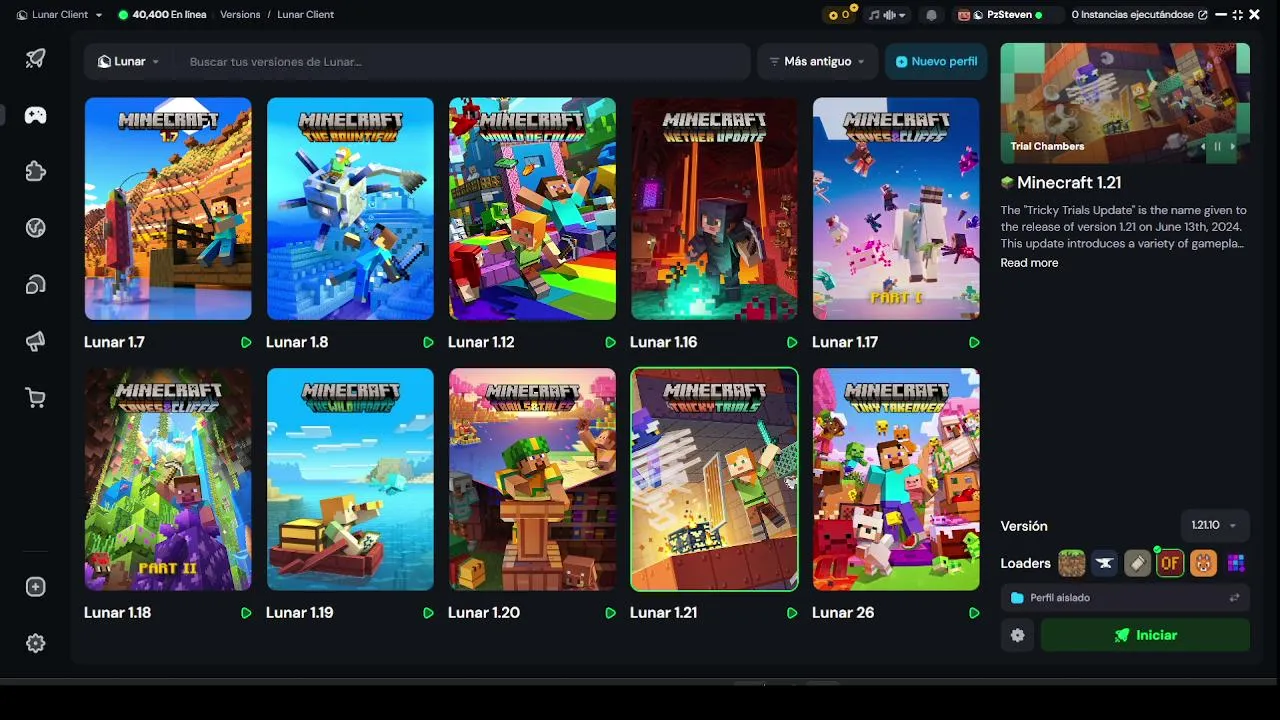Click the 40,400 En línea status
Viewport: 1280px width, 720px height.
click(163, 15)
